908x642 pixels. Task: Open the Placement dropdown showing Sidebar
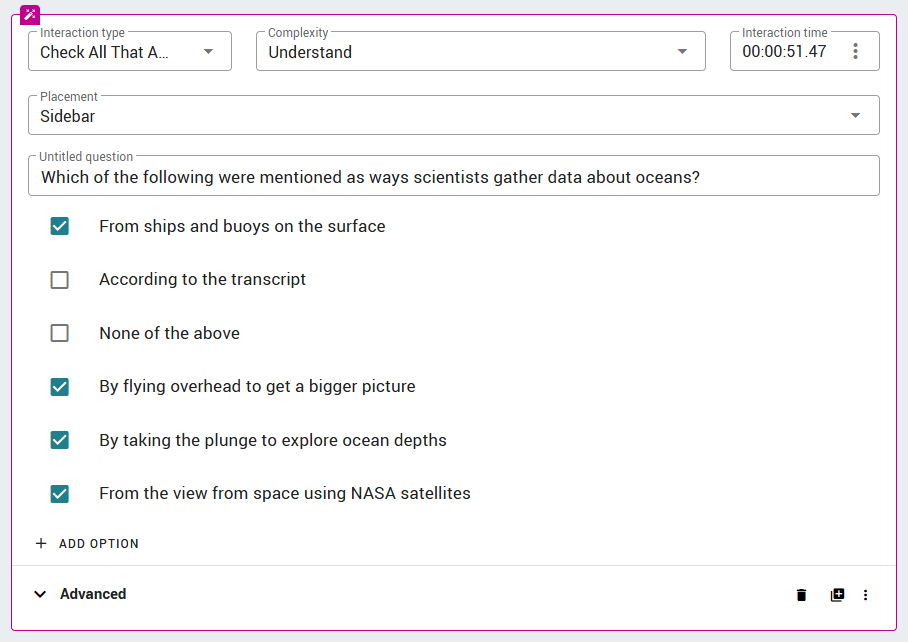click(x=454, y=115)
